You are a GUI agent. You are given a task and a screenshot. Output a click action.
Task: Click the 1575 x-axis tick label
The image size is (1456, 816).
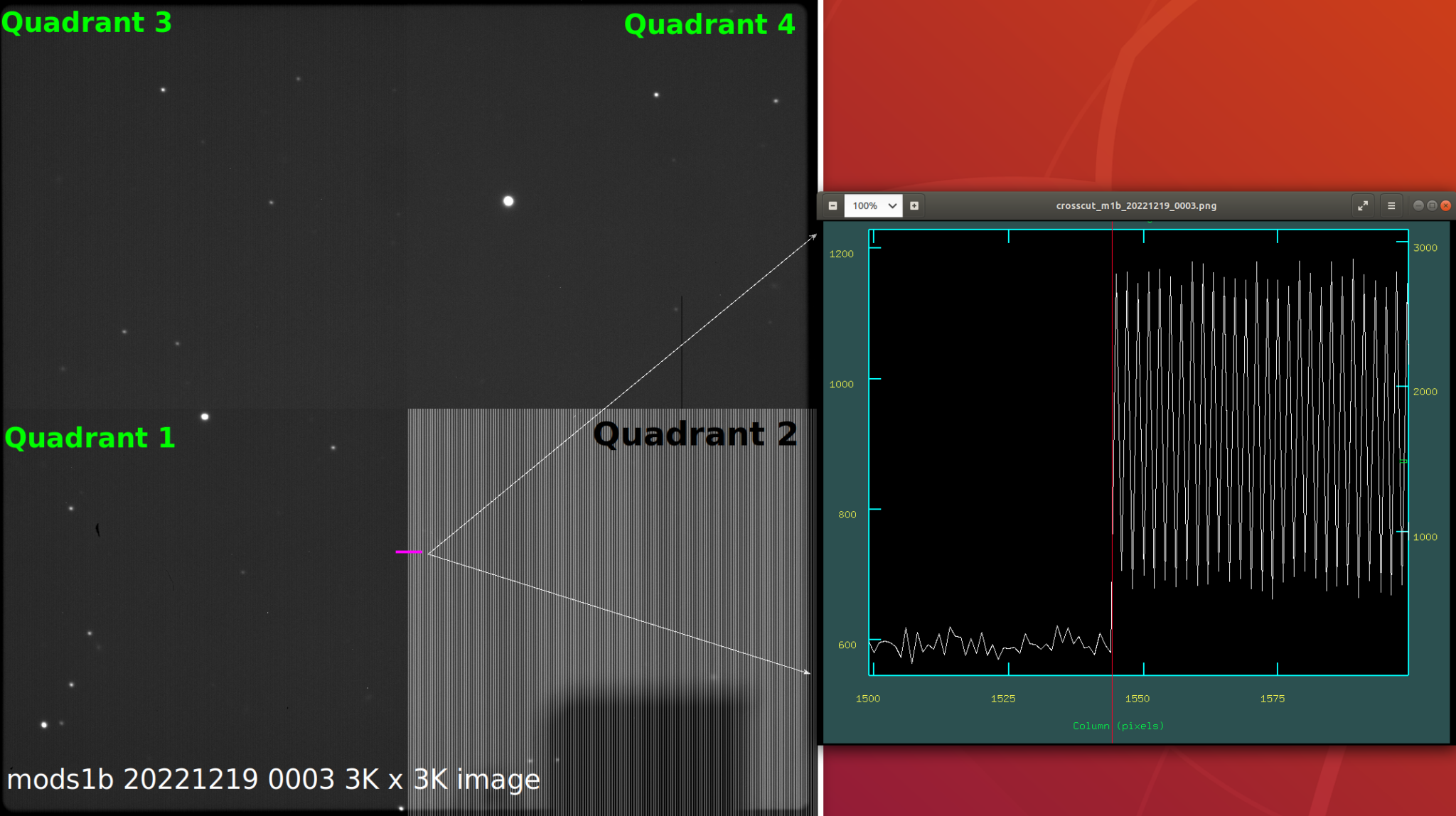1273,699
